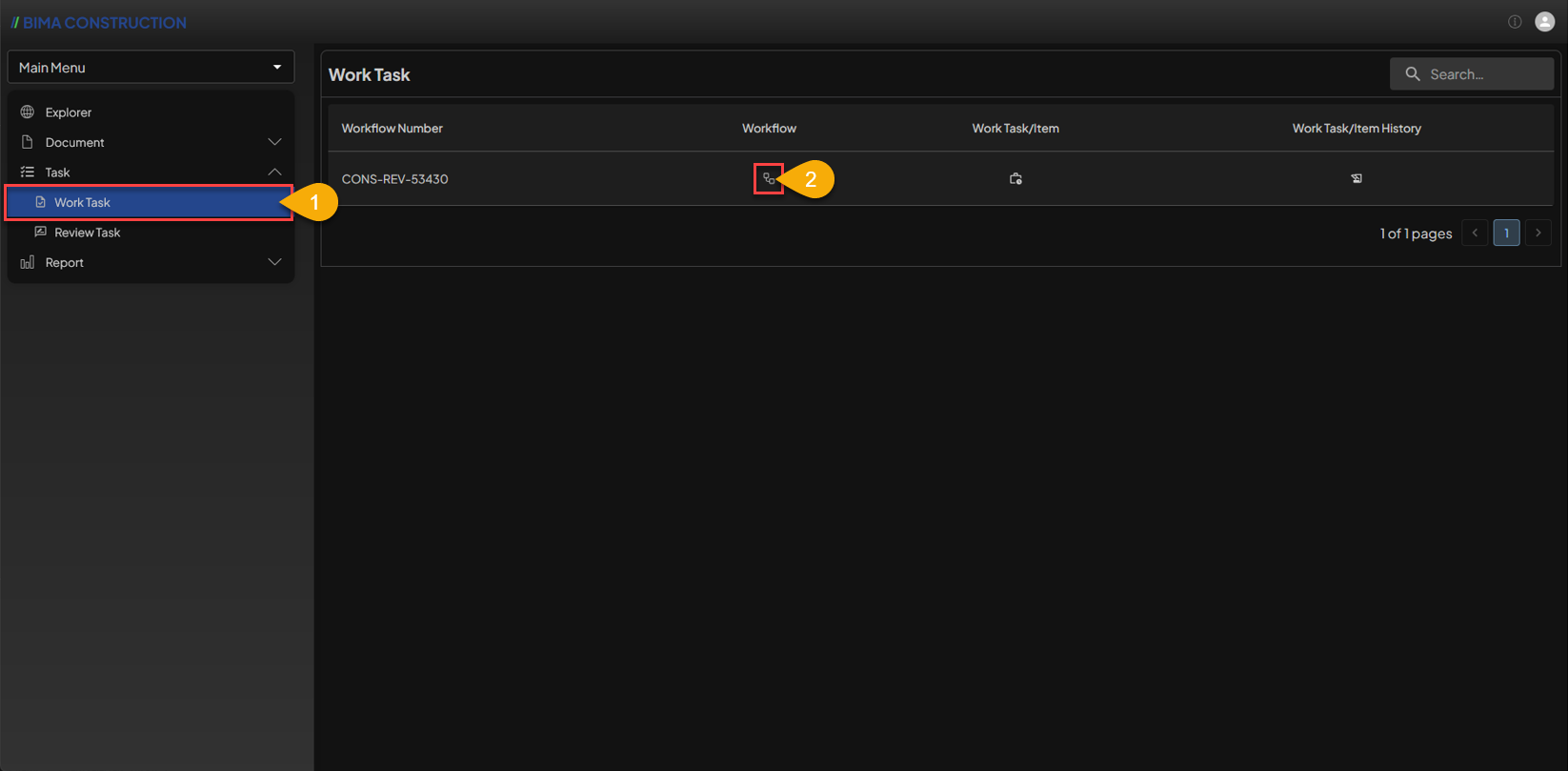
Task: Click the info icon in header
Action: coord(1515,22)
